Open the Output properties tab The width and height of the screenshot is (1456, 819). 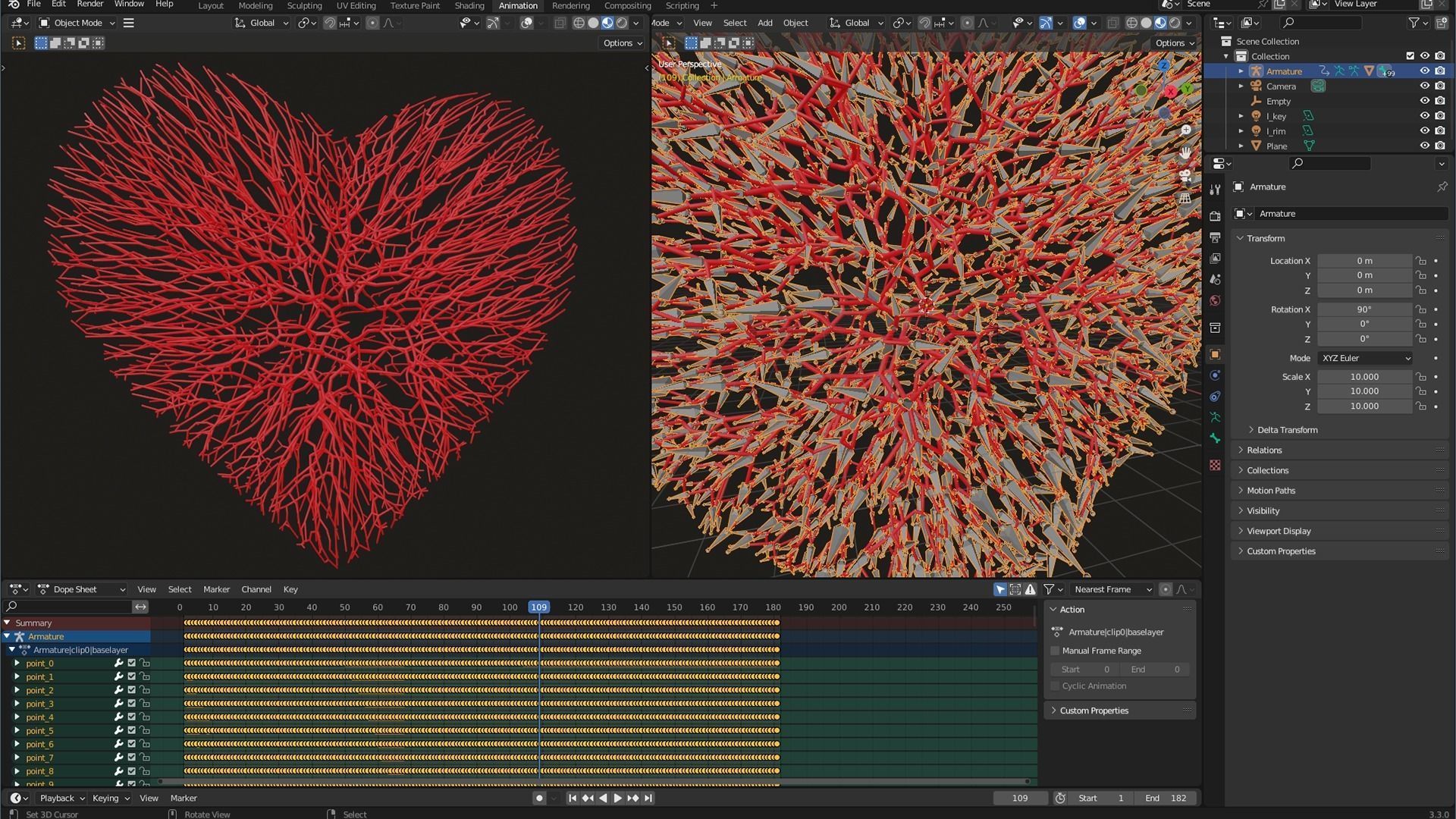(x=1215, y=237)
